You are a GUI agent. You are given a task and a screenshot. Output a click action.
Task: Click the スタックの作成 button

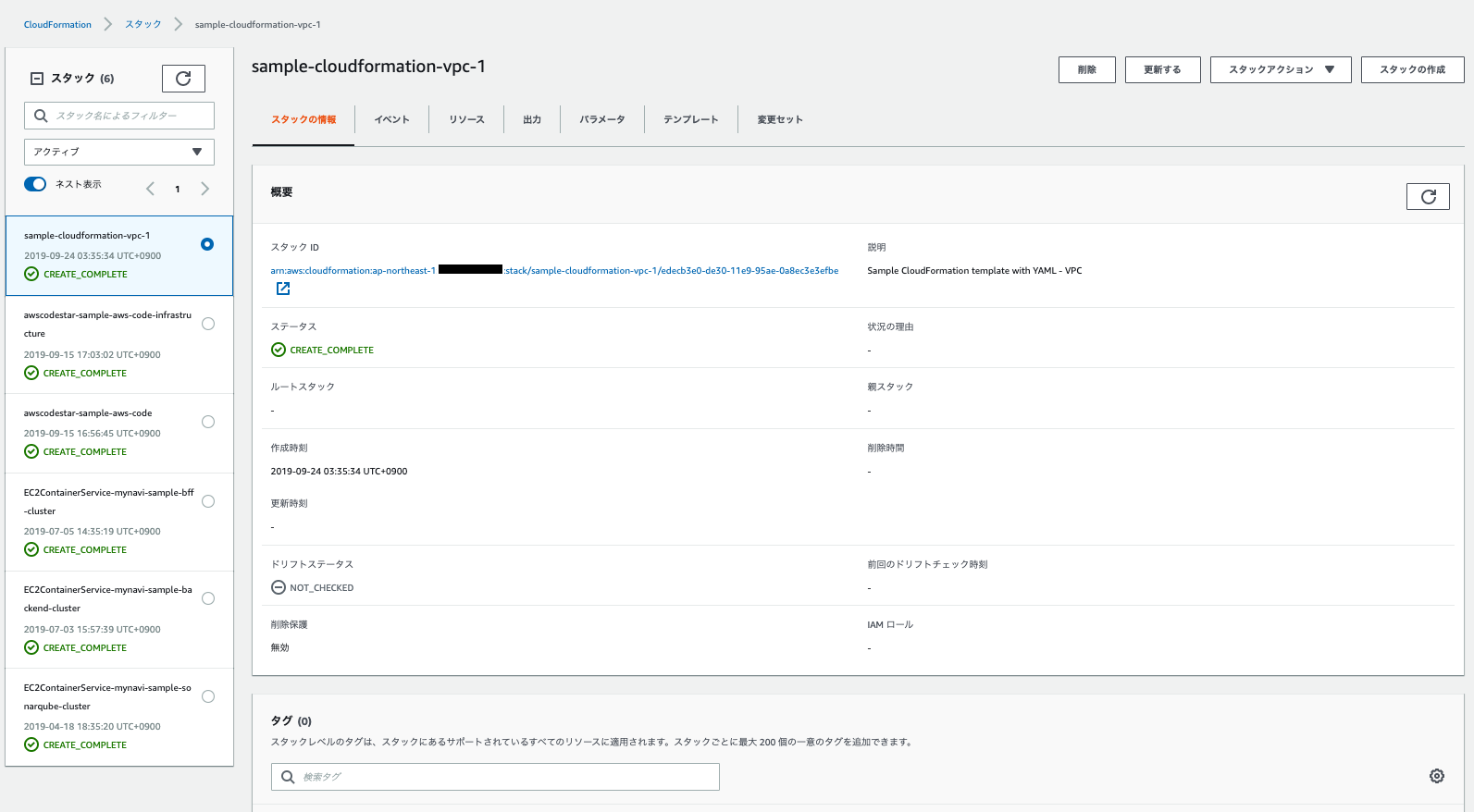(x=1412, y=69)
